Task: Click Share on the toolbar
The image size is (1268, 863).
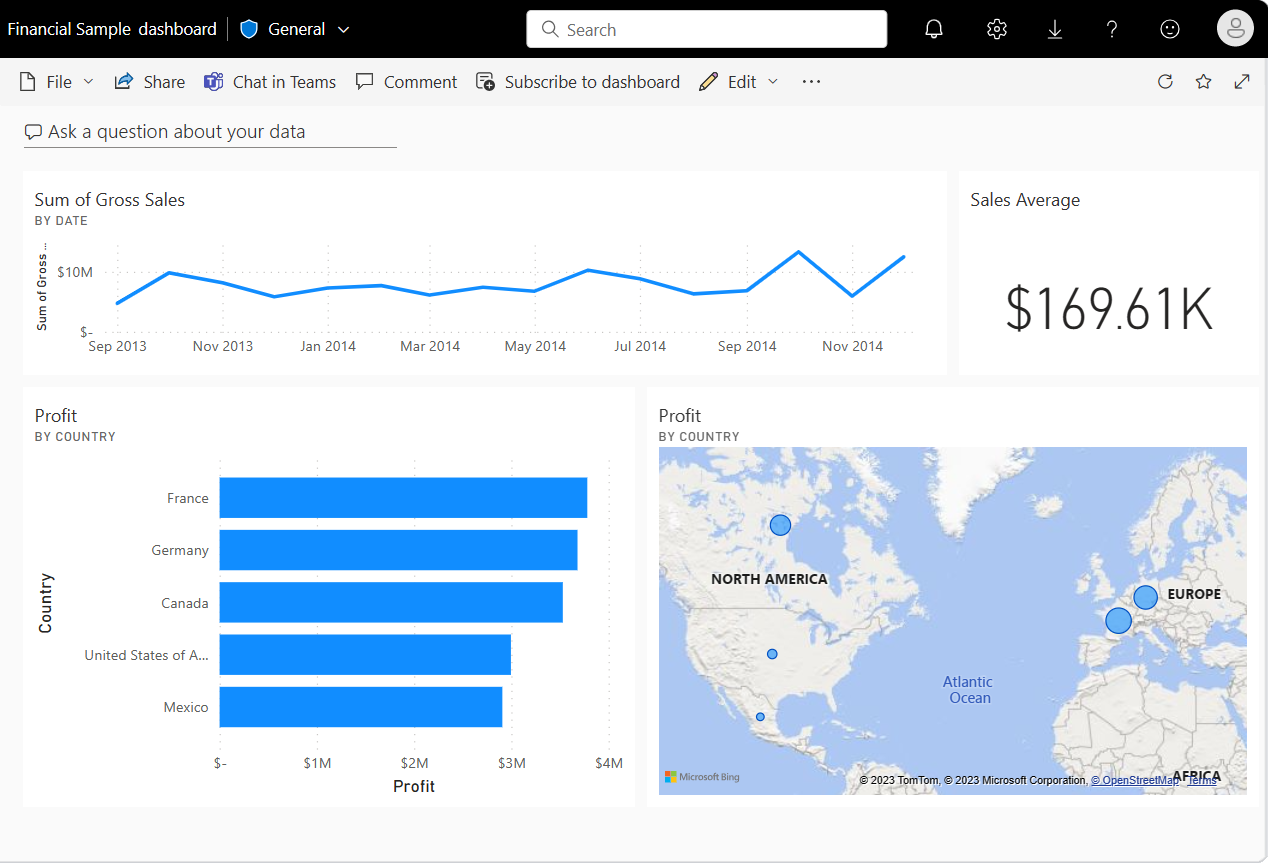Action: pyautogui.click(x=149, y=81)
